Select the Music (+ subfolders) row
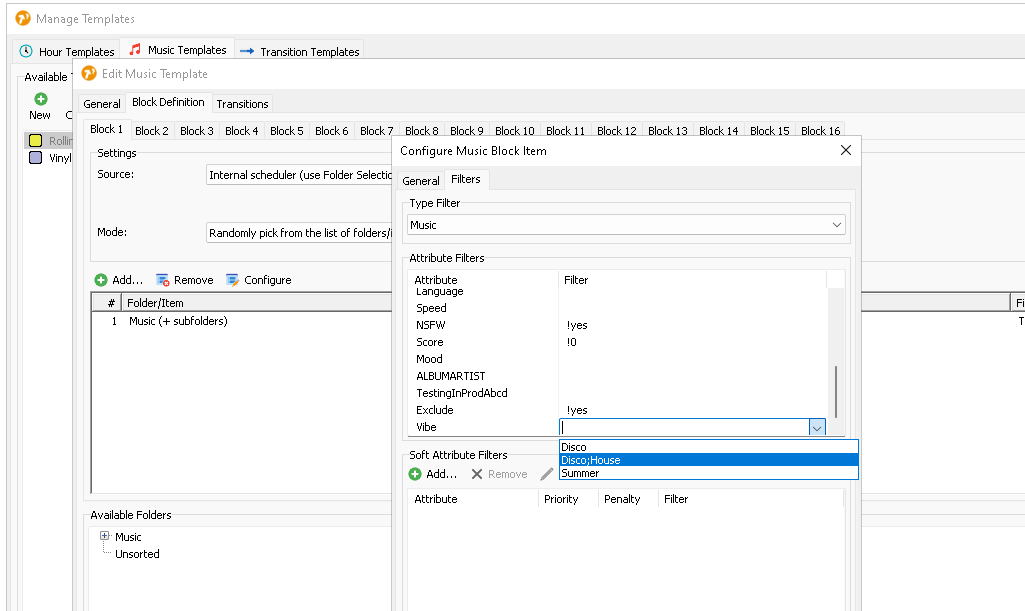 178,321
